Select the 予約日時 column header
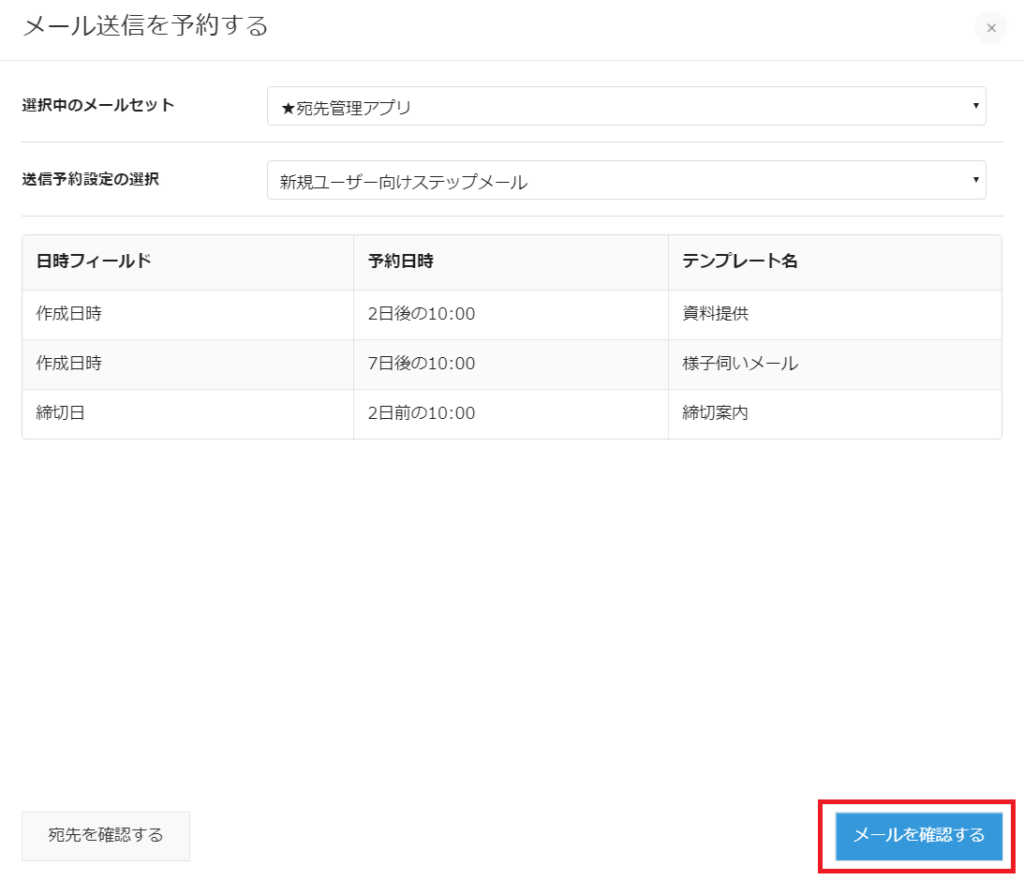This screenshot has height=881, width=1024. pyautogui.click(x=401, y=261)
